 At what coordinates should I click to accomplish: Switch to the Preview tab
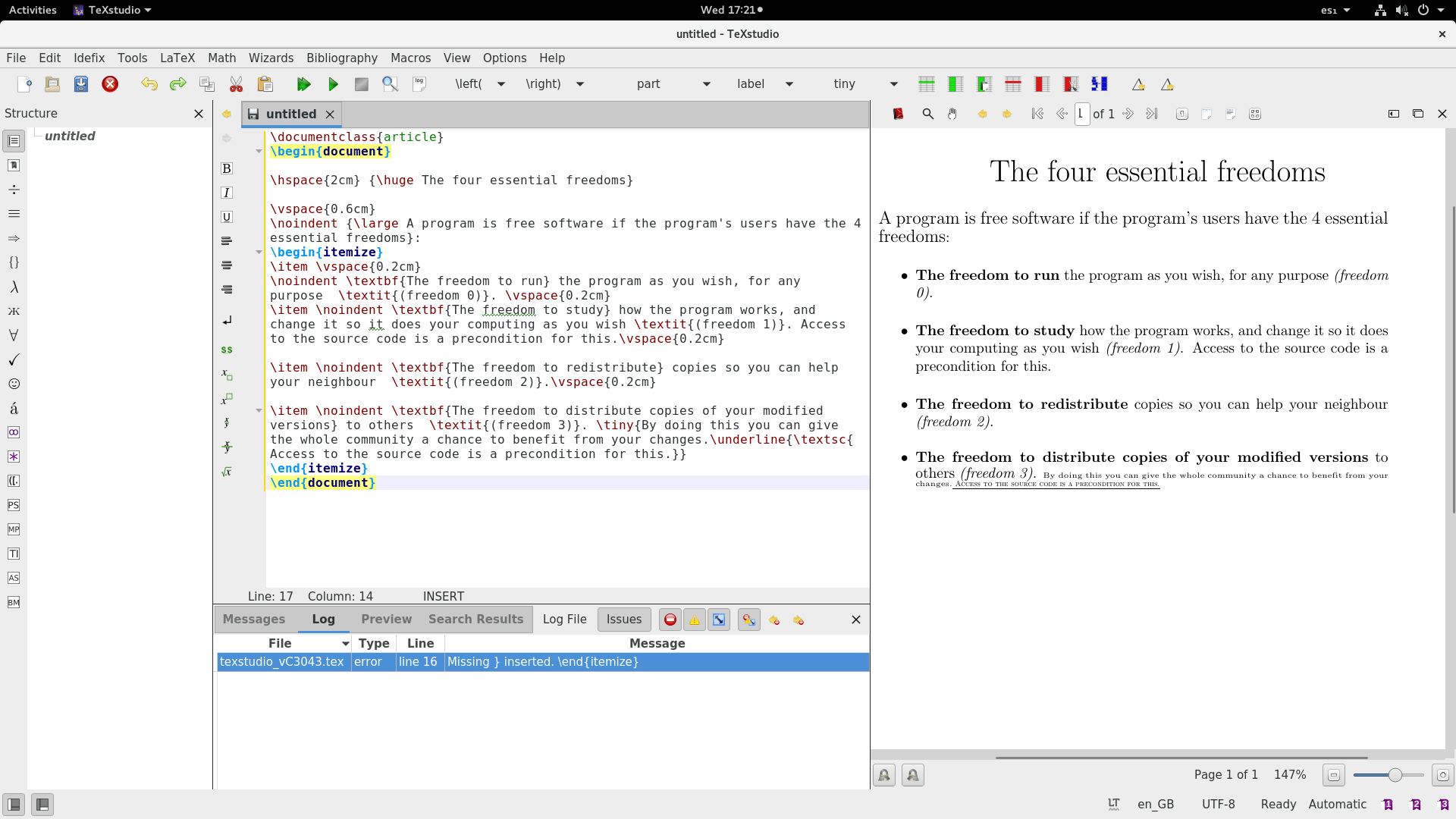[386, 619]
